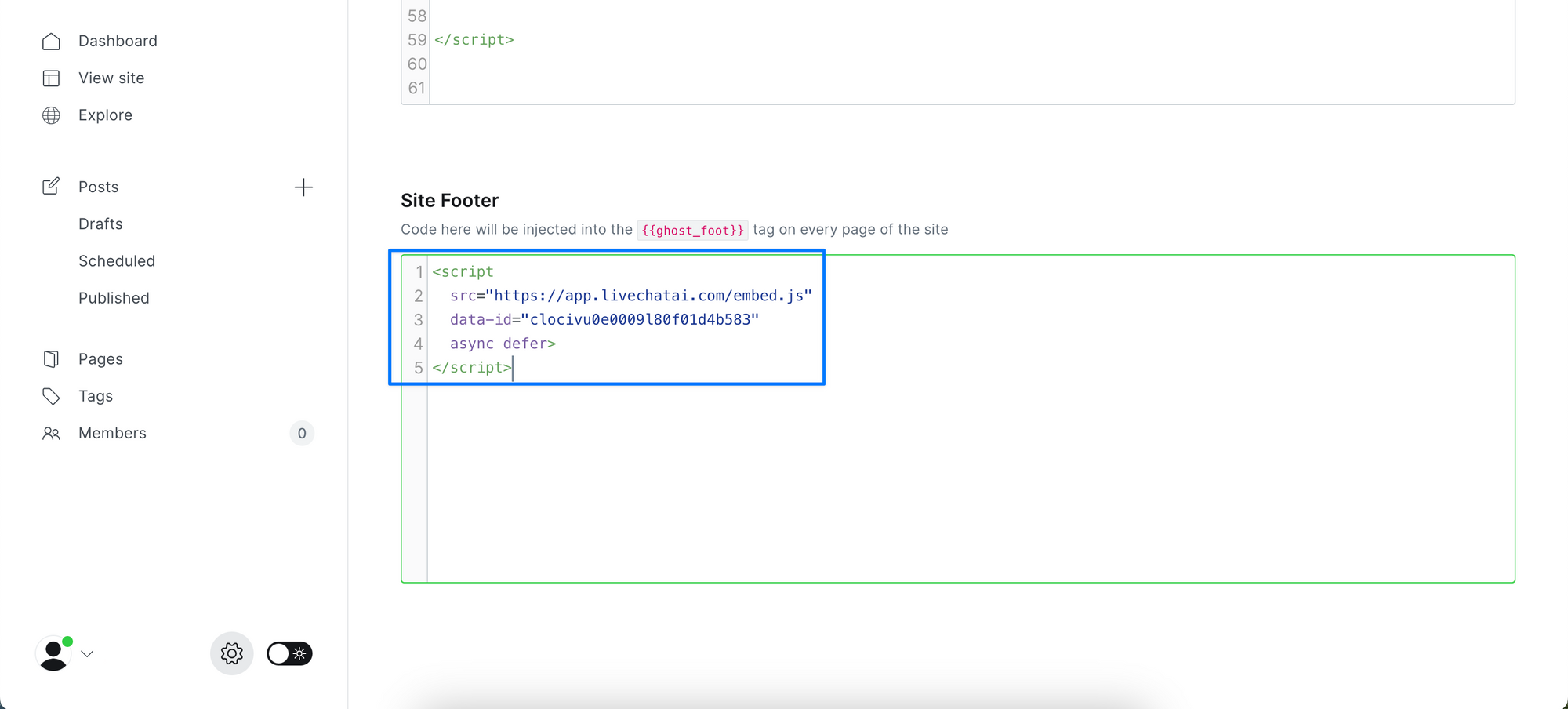The image size is (1568, 709).
Task: Click the Site Footer heading
Action: click(x=449, y=201)
